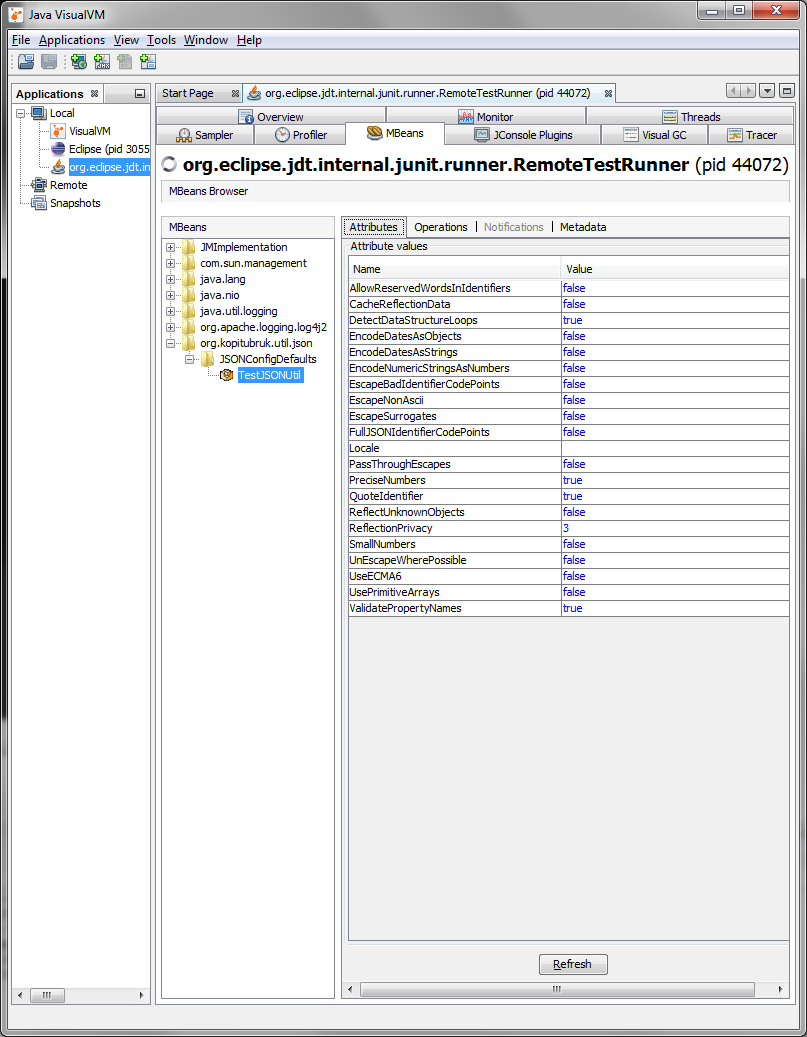
Task: Click the Refresh button
Action: (573, 964)
